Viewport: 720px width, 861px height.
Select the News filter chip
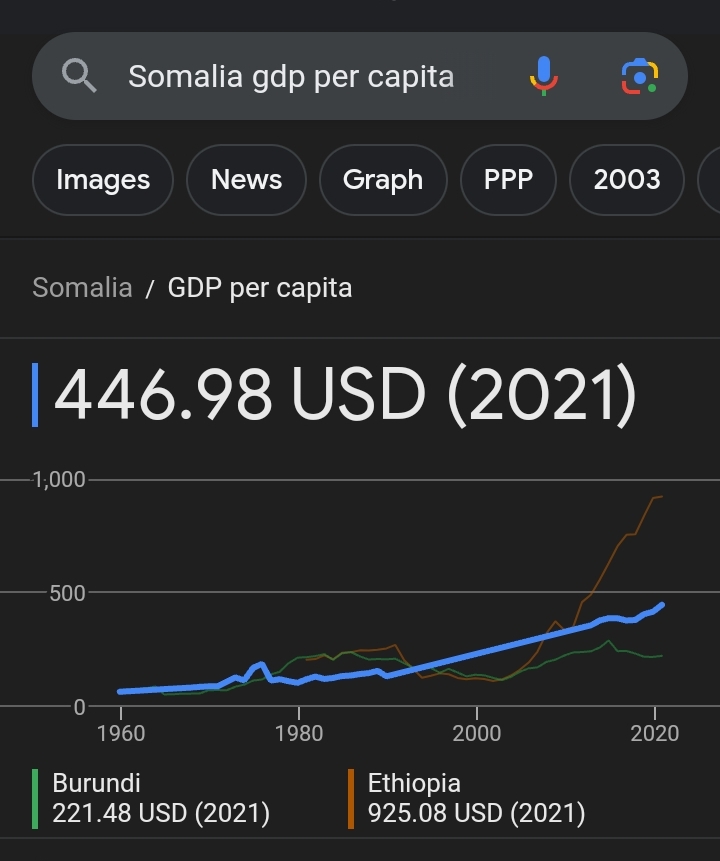coord(247,180)
